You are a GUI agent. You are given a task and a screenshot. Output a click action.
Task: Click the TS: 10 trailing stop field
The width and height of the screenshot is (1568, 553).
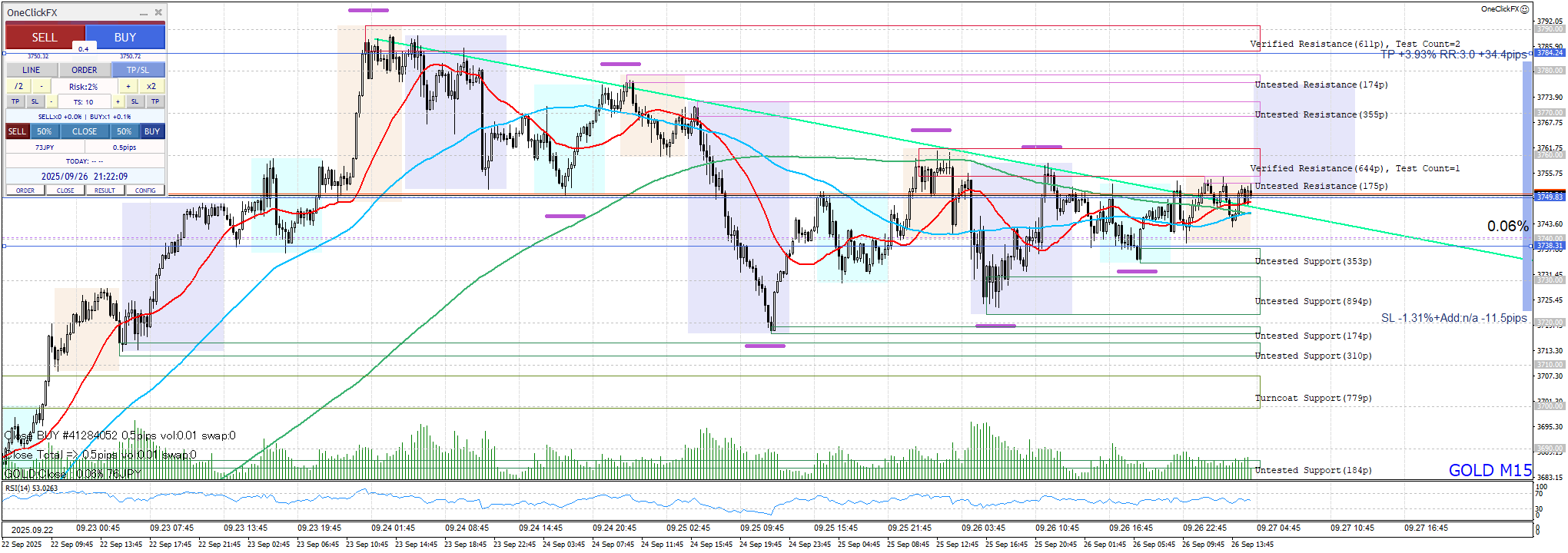[84, 101]
